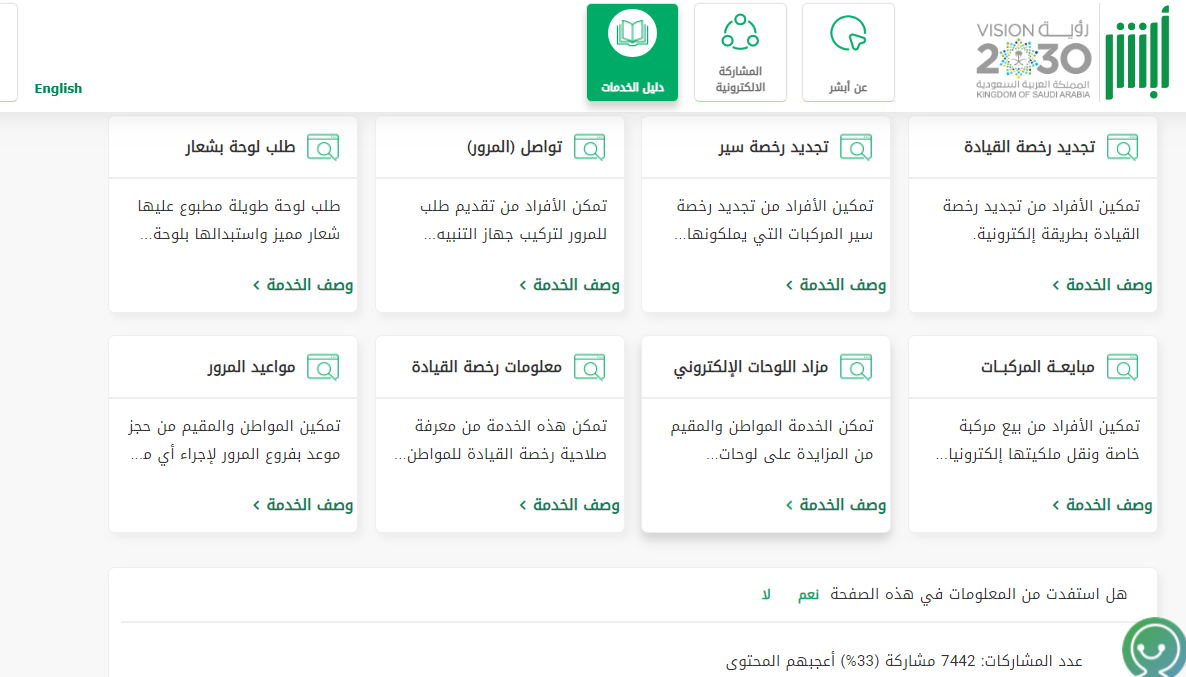1186x677 pixels.
Task: Switch language to English
Action: tap(58, 88)
